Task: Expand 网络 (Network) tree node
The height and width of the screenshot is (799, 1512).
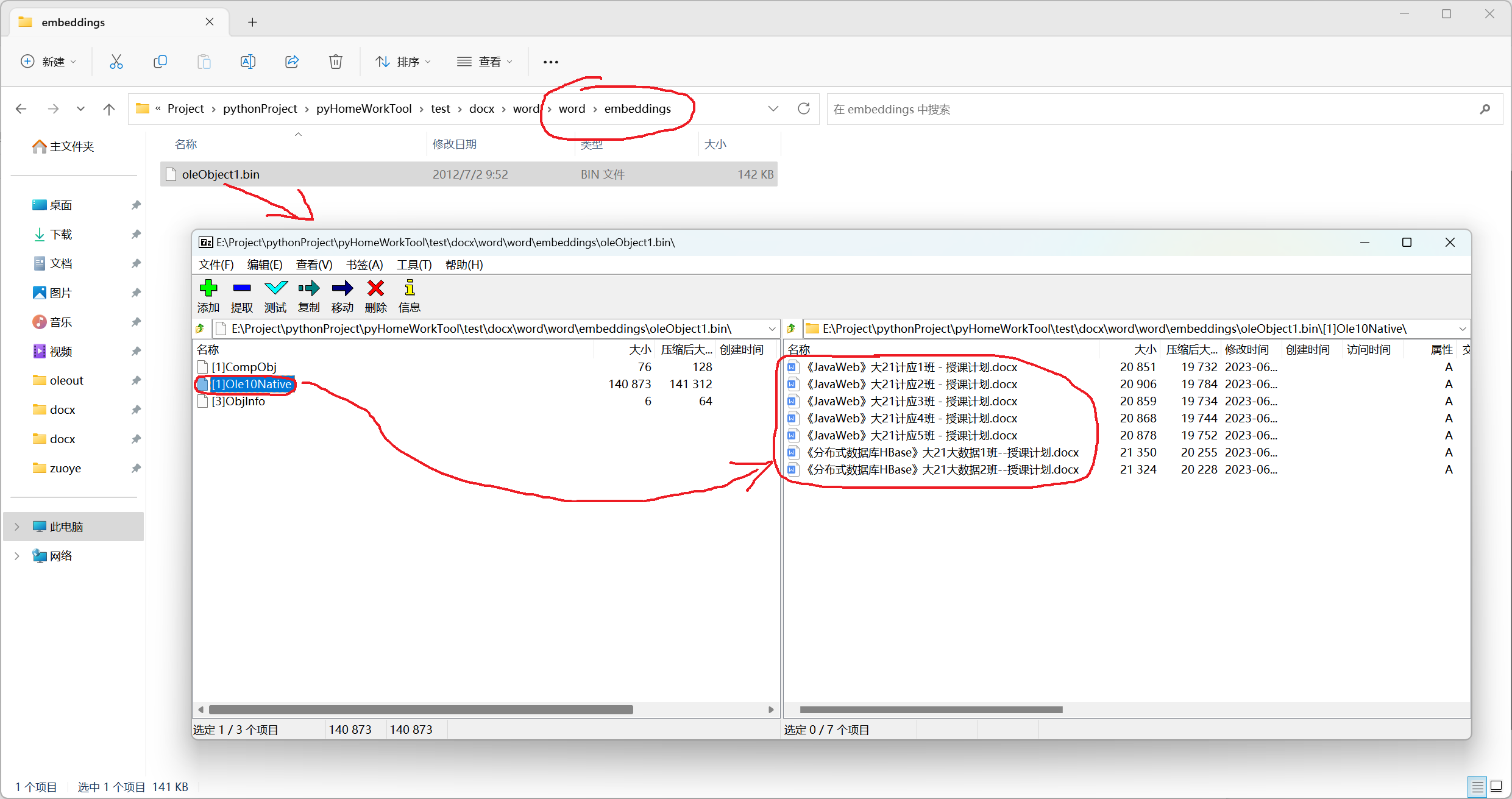Action: 16,556
